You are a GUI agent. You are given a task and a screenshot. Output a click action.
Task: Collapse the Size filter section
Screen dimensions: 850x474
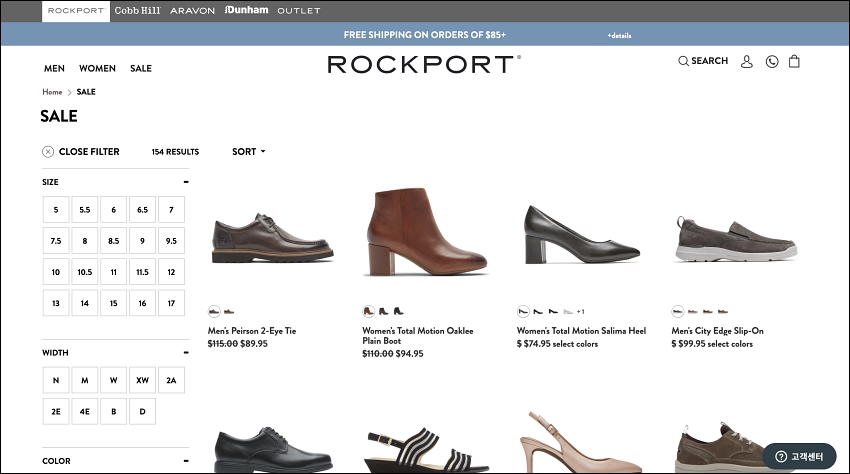point(186,182)
